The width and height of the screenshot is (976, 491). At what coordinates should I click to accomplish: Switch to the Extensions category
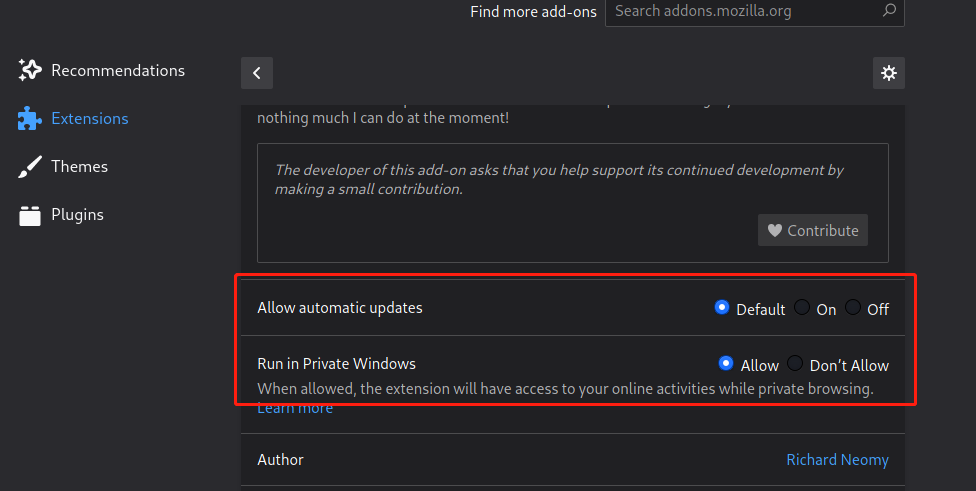(x=73, y=118)
